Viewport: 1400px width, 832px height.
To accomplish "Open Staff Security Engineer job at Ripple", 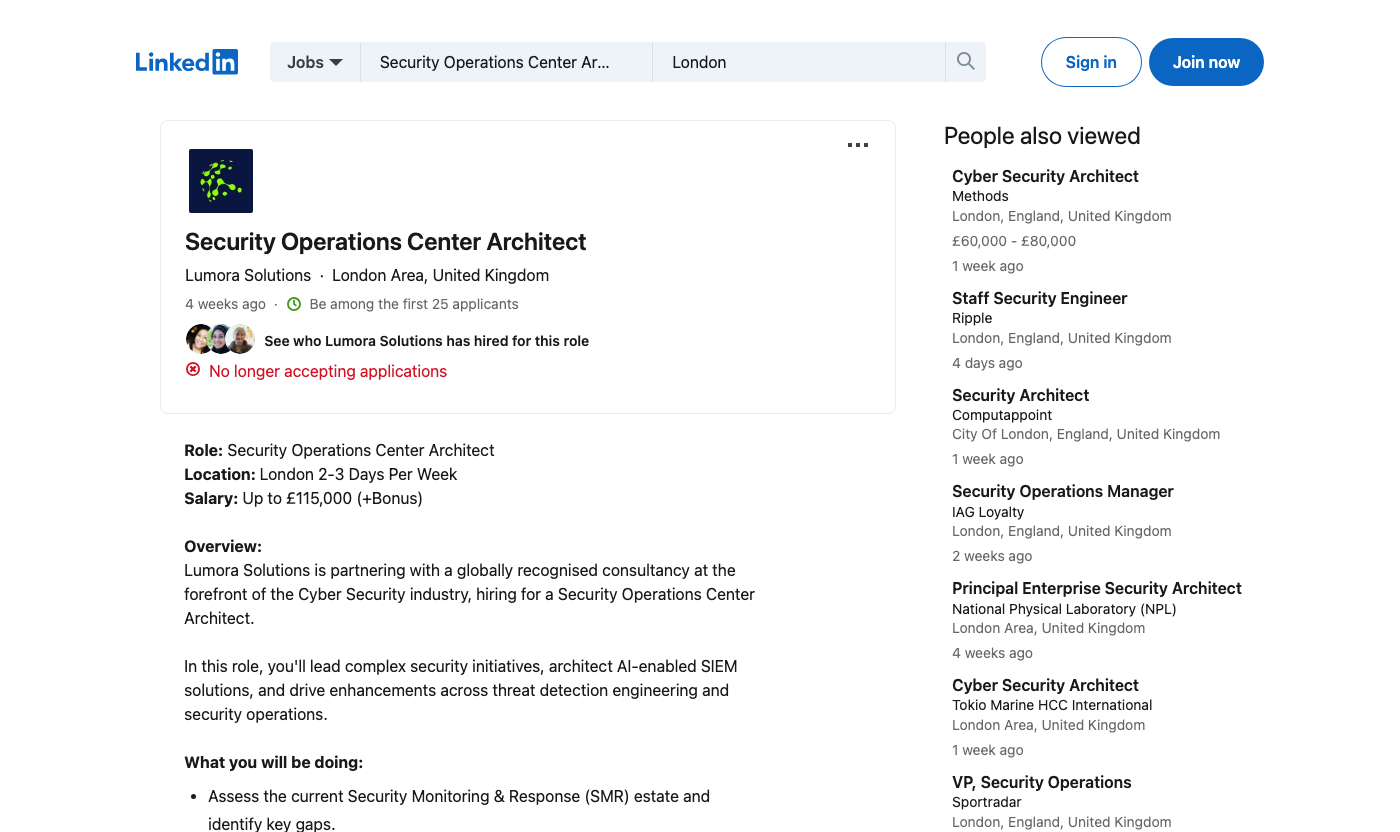I will 1039,298.
